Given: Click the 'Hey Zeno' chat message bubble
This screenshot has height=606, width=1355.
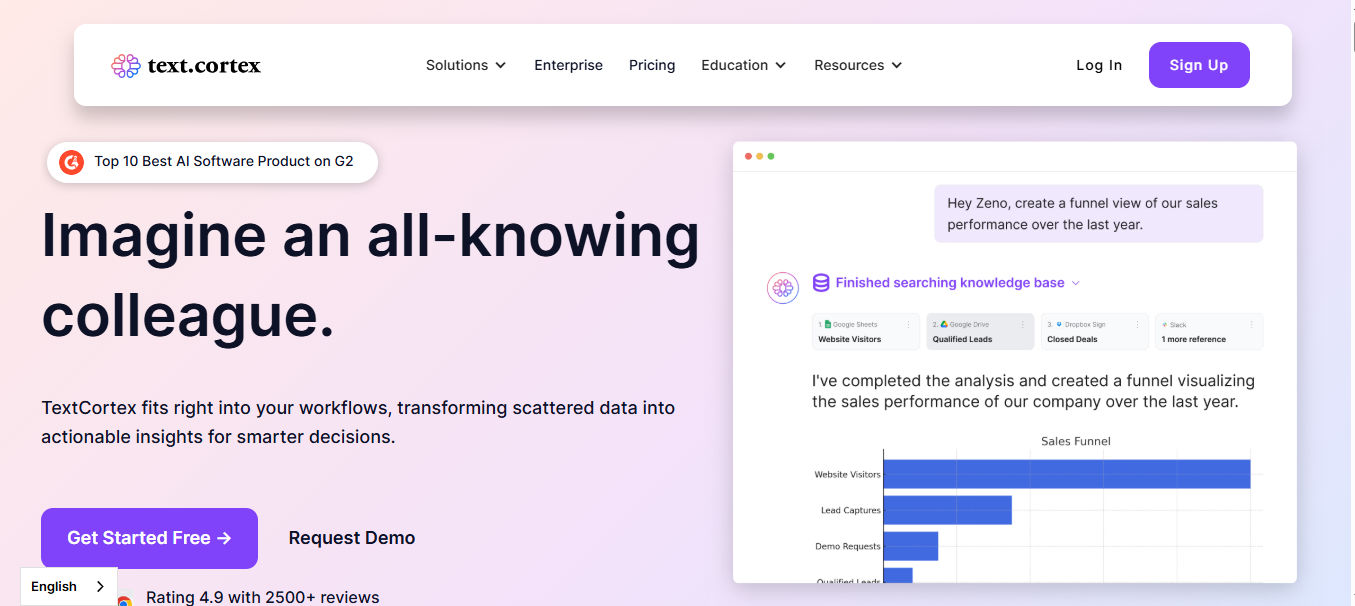Looking at the screenshot, I should [x=1099, y=213].
